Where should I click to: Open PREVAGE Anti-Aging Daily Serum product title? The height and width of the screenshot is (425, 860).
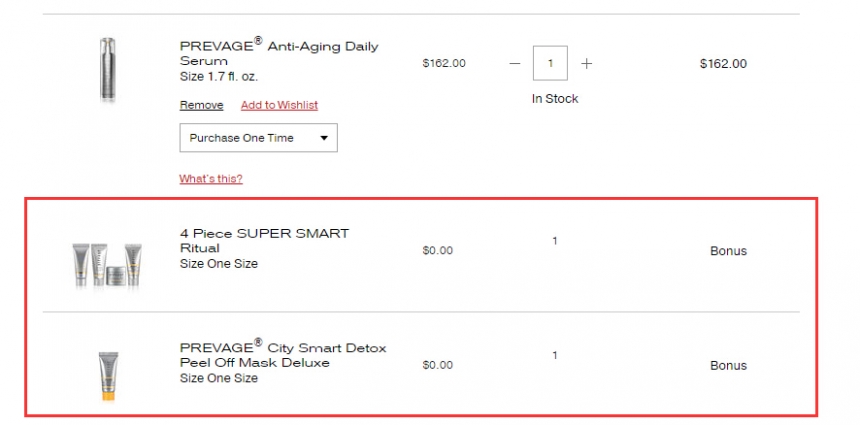point(279,53)
